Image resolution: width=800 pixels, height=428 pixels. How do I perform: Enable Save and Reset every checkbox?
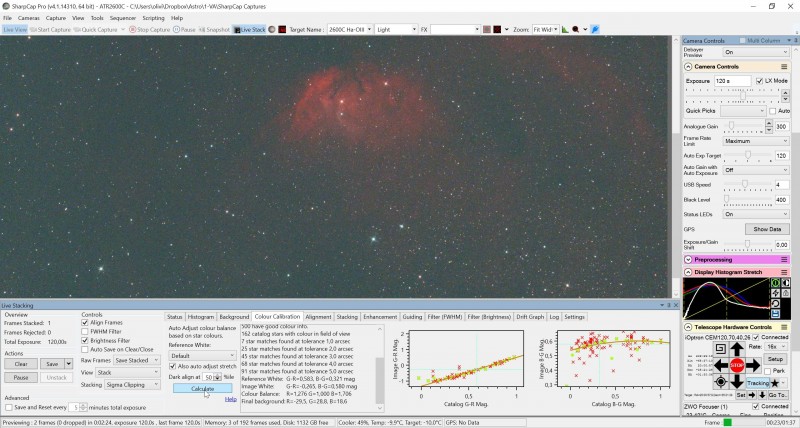tap(9, 408)
